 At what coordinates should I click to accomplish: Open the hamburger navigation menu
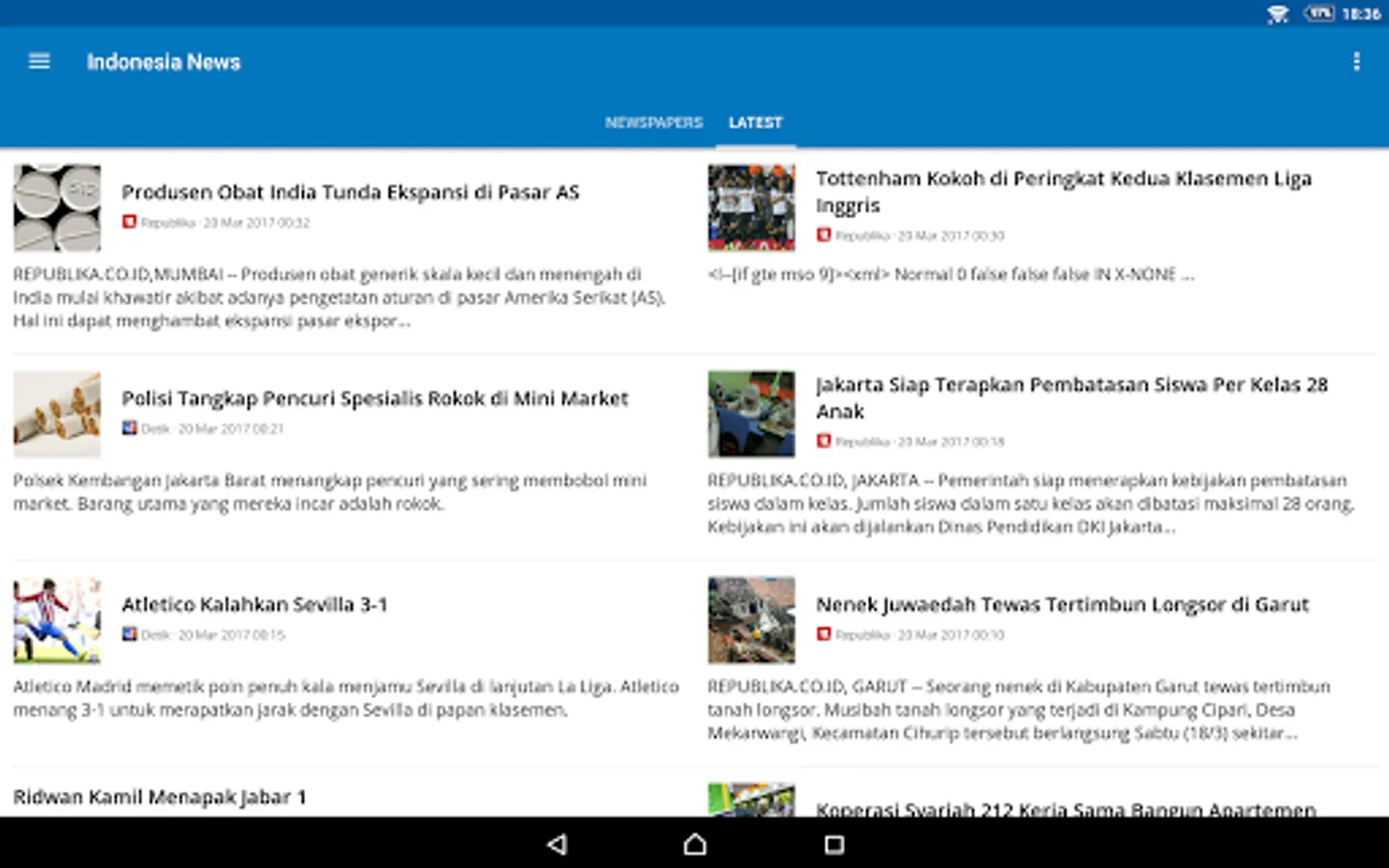tap(39, 62)
